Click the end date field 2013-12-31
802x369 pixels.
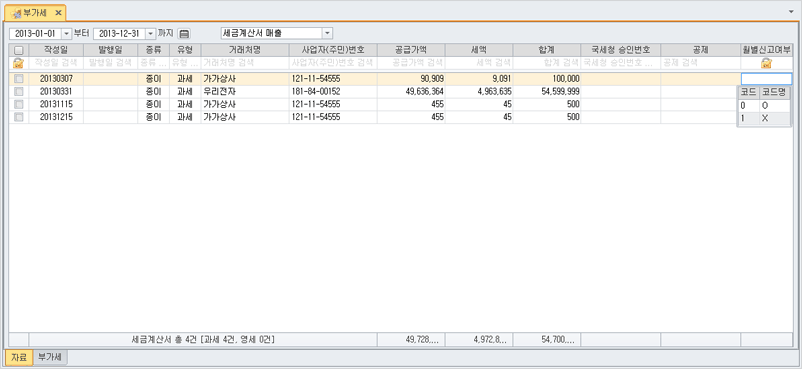(119, 34)
